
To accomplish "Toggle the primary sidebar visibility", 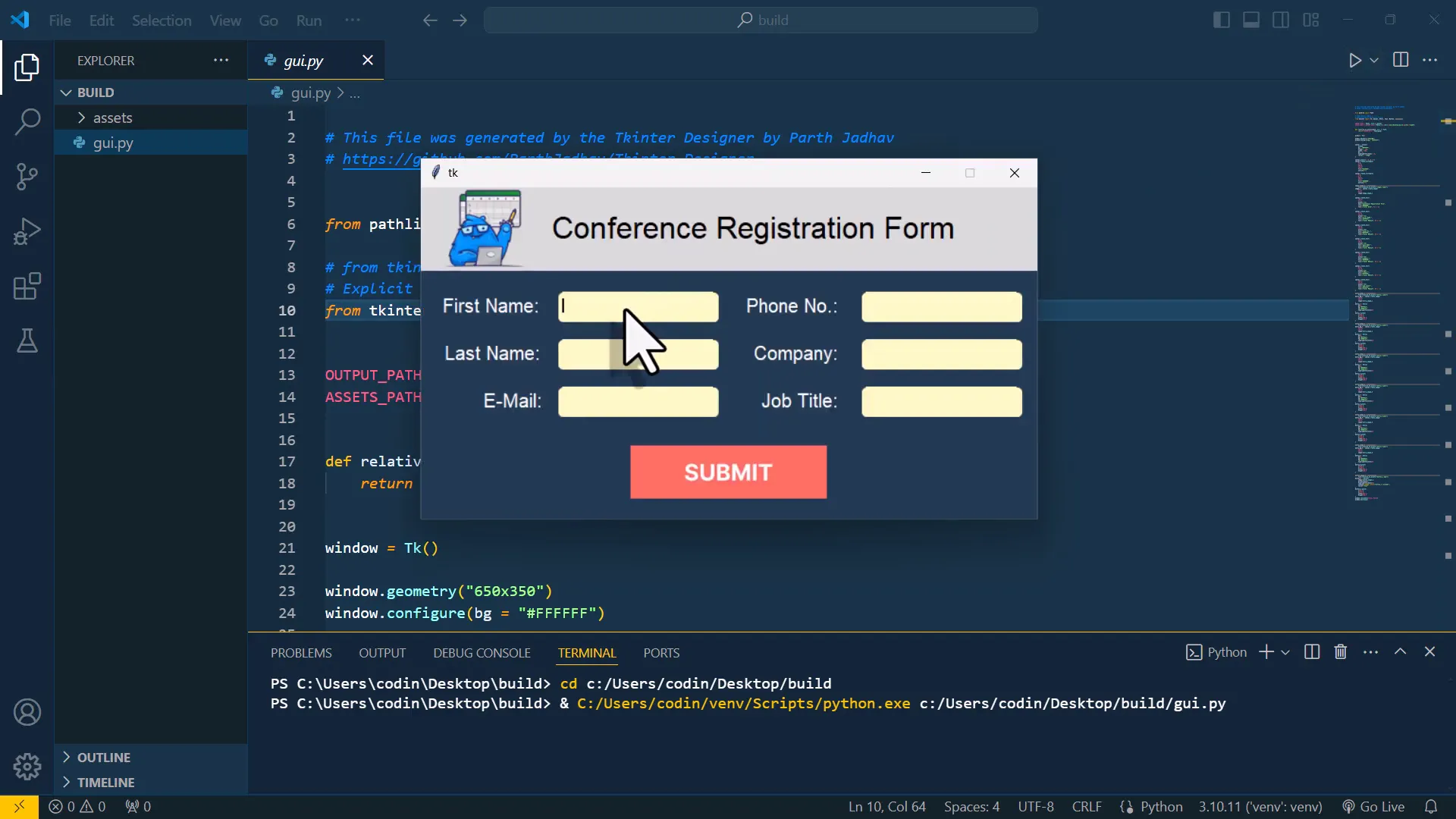I will click(1222, 20).
